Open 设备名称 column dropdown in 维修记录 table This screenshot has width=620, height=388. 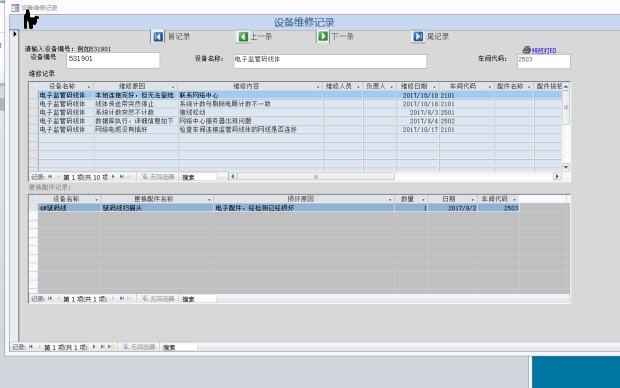click(x=89, y=87)
